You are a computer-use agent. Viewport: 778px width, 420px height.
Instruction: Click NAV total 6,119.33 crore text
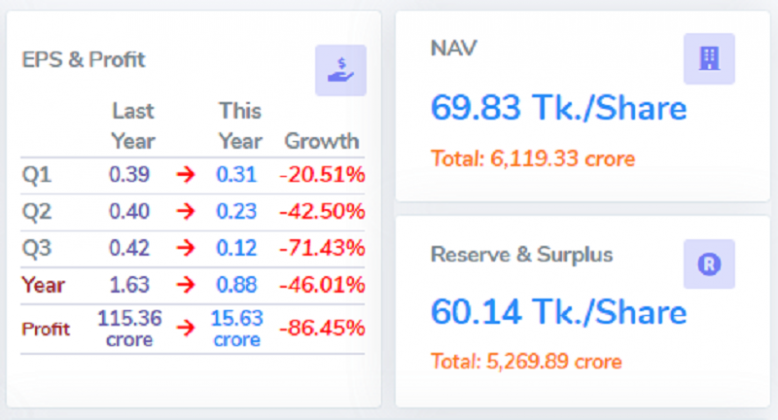532,158
